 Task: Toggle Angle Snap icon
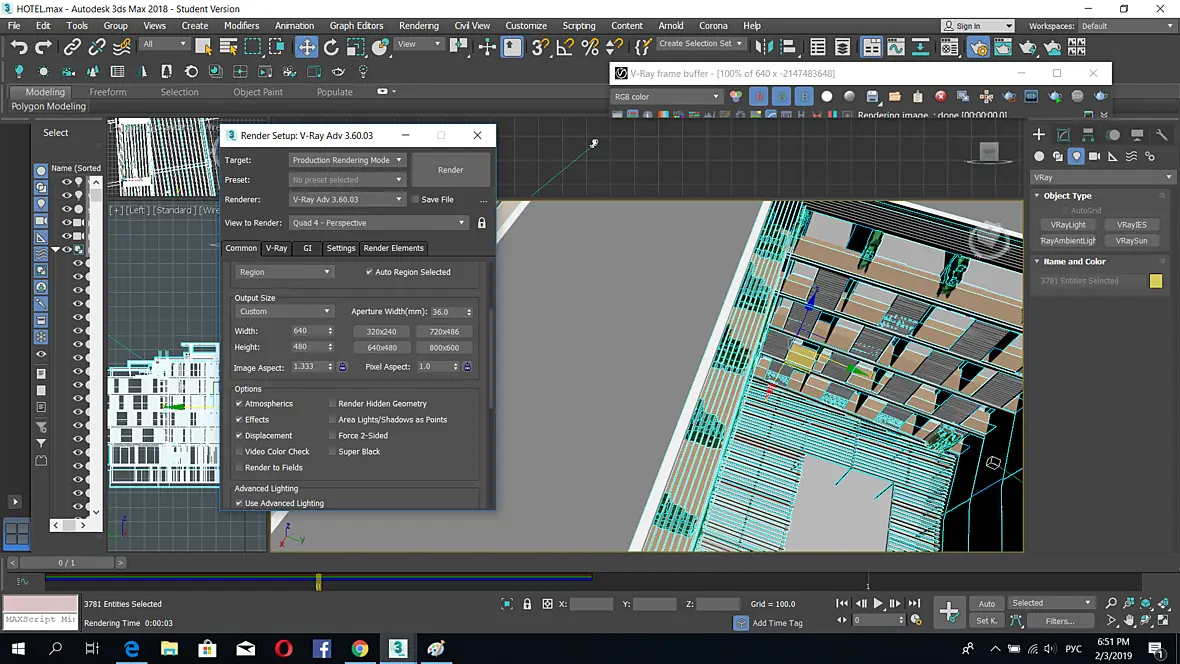click(x=564, y=47)
